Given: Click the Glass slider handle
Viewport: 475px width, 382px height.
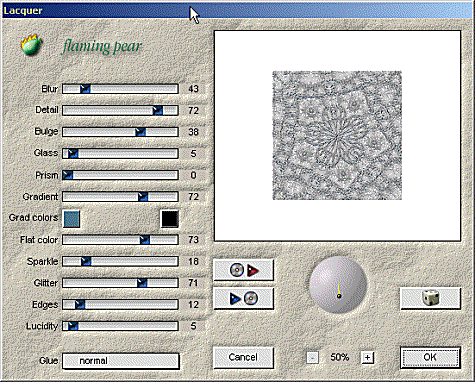Looking at the screenshot, I should point(73,153).
